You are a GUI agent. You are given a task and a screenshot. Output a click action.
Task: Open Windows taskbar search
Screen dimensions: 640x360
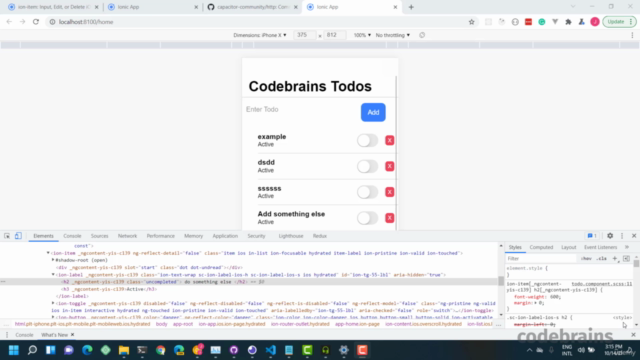32,350
